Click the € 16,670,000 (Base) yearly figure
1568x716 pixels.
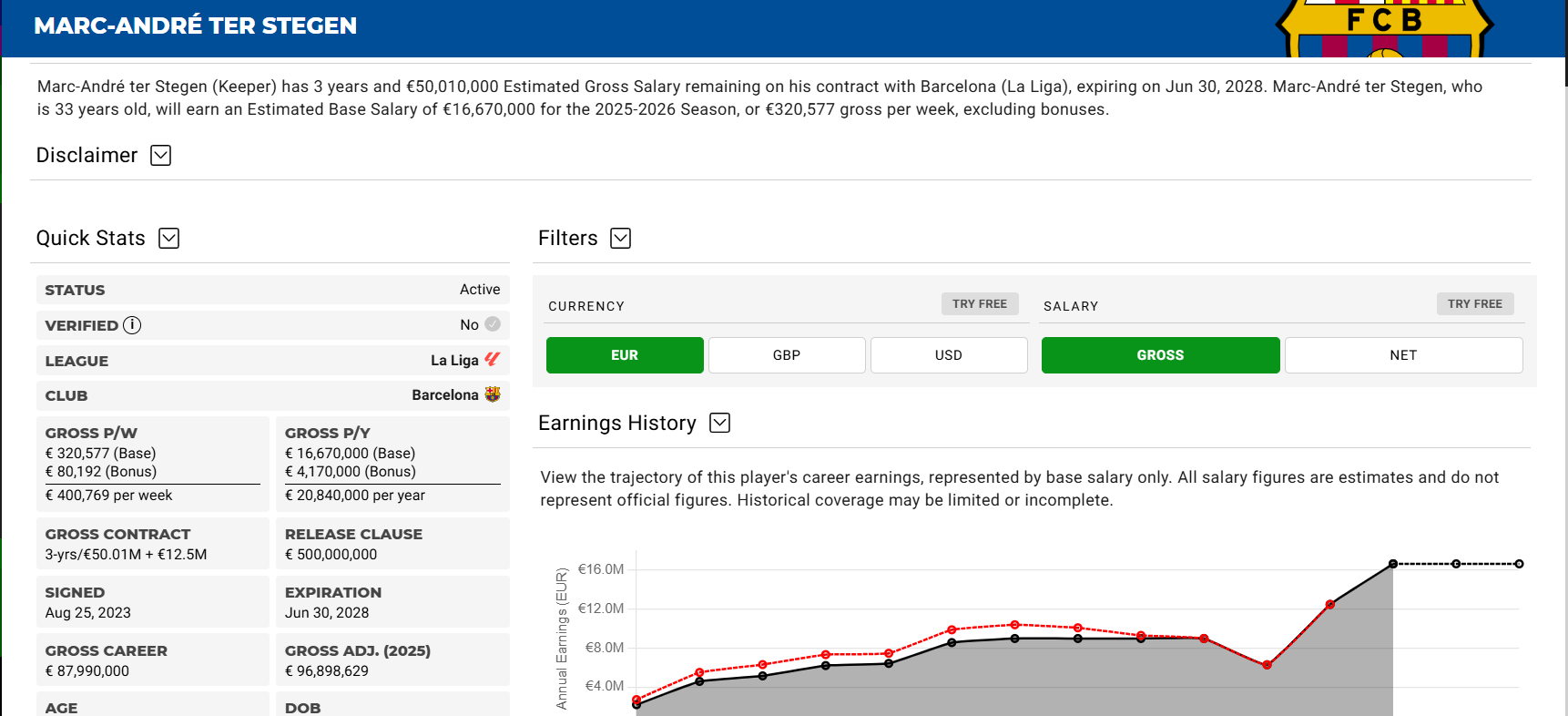click(351, 454)
